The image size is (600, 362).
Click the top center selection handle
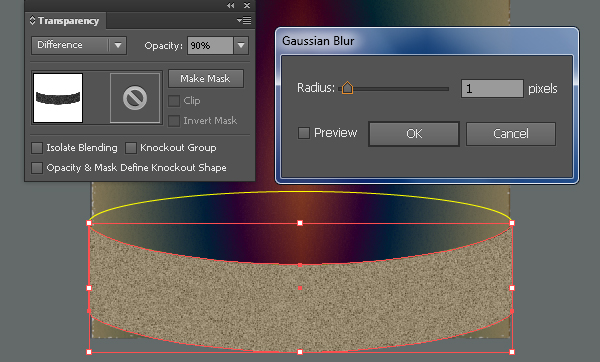tap(300, 223)
